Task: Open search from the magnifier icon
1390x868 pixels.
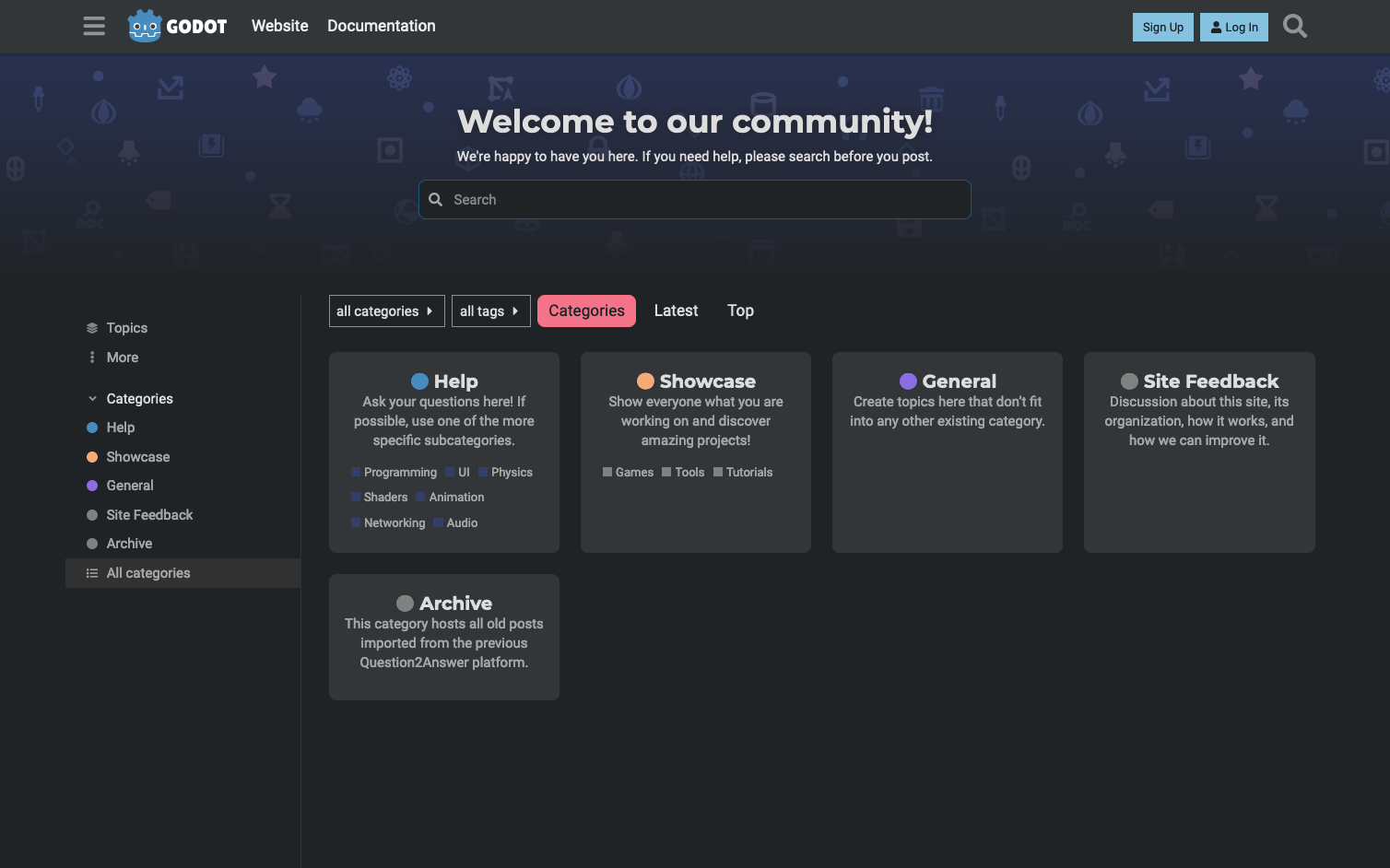Action: (1294, 26)
